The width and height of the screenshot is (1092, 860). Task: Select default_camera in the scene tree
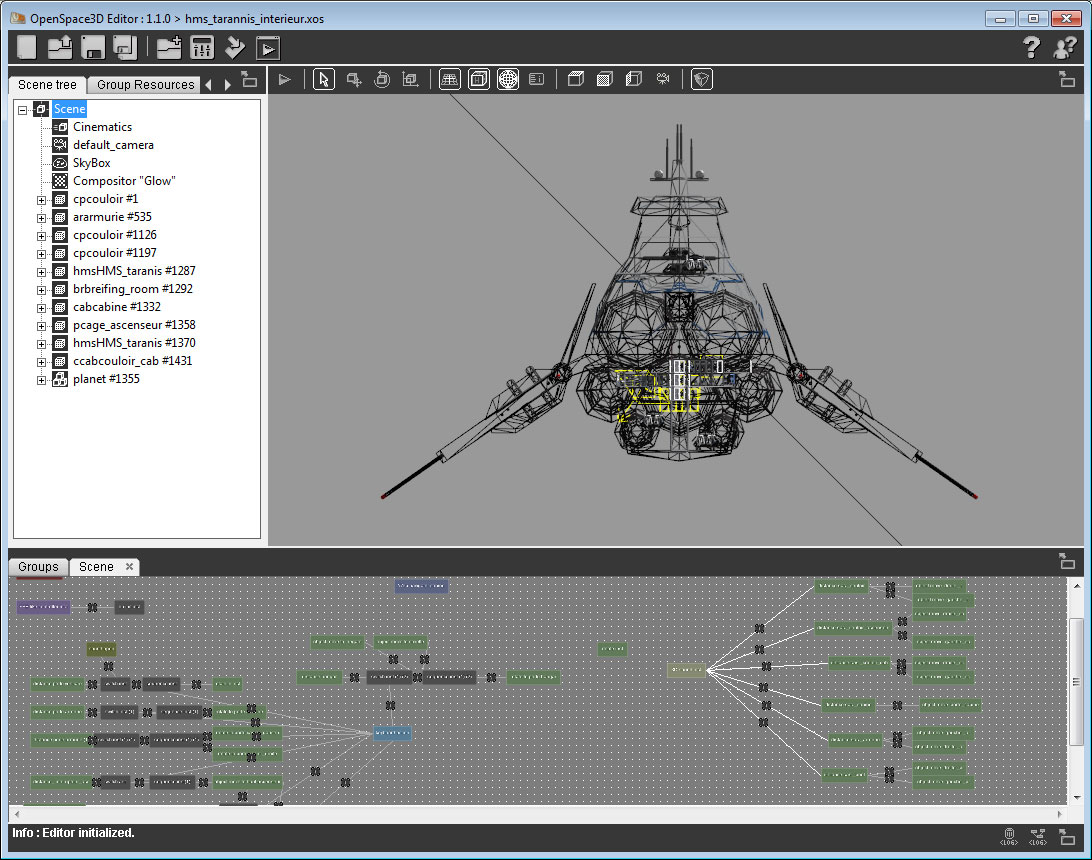pos(113,145)
